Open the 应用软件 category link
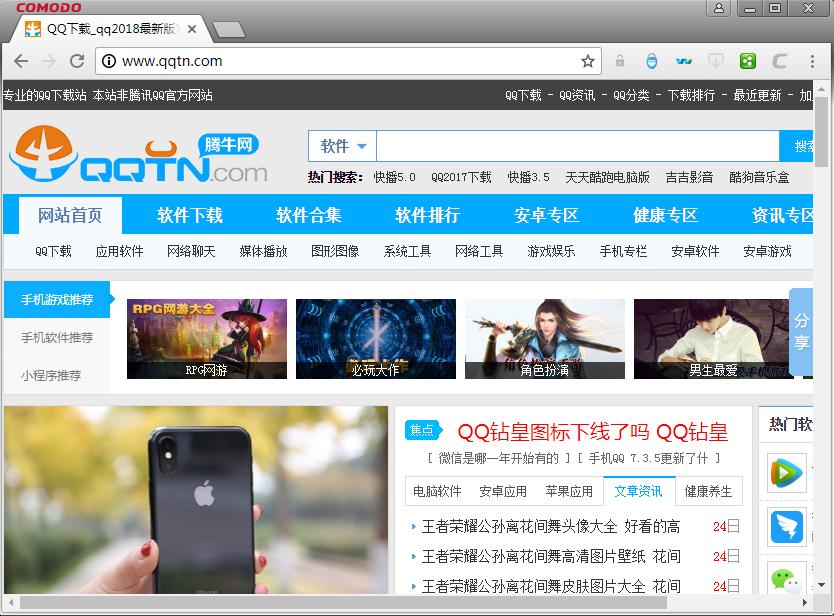 [x=119, y=251]
